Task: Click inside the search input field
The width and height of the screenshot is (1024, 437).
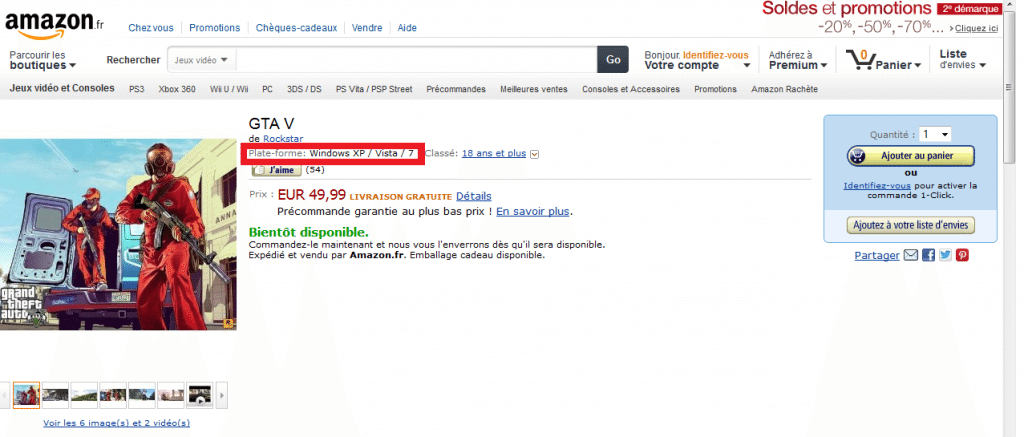Action: pos(417,59)
